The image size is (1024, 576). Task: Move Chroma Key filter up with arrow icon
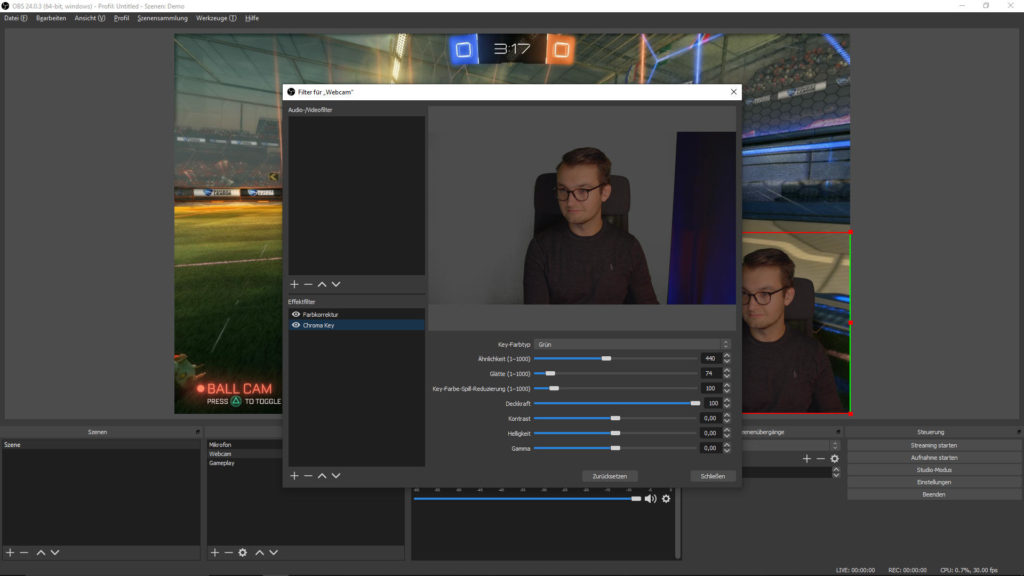pyautogui.click(x=320, y=474)
